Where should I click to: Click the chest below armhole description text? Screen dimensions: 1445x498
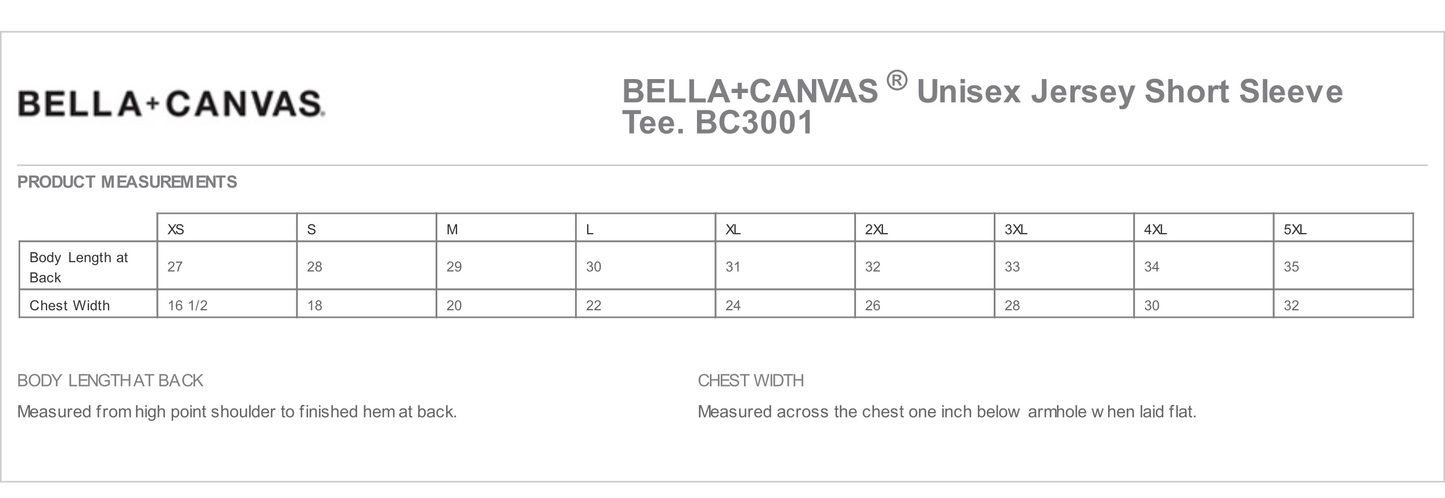point(946,412)
